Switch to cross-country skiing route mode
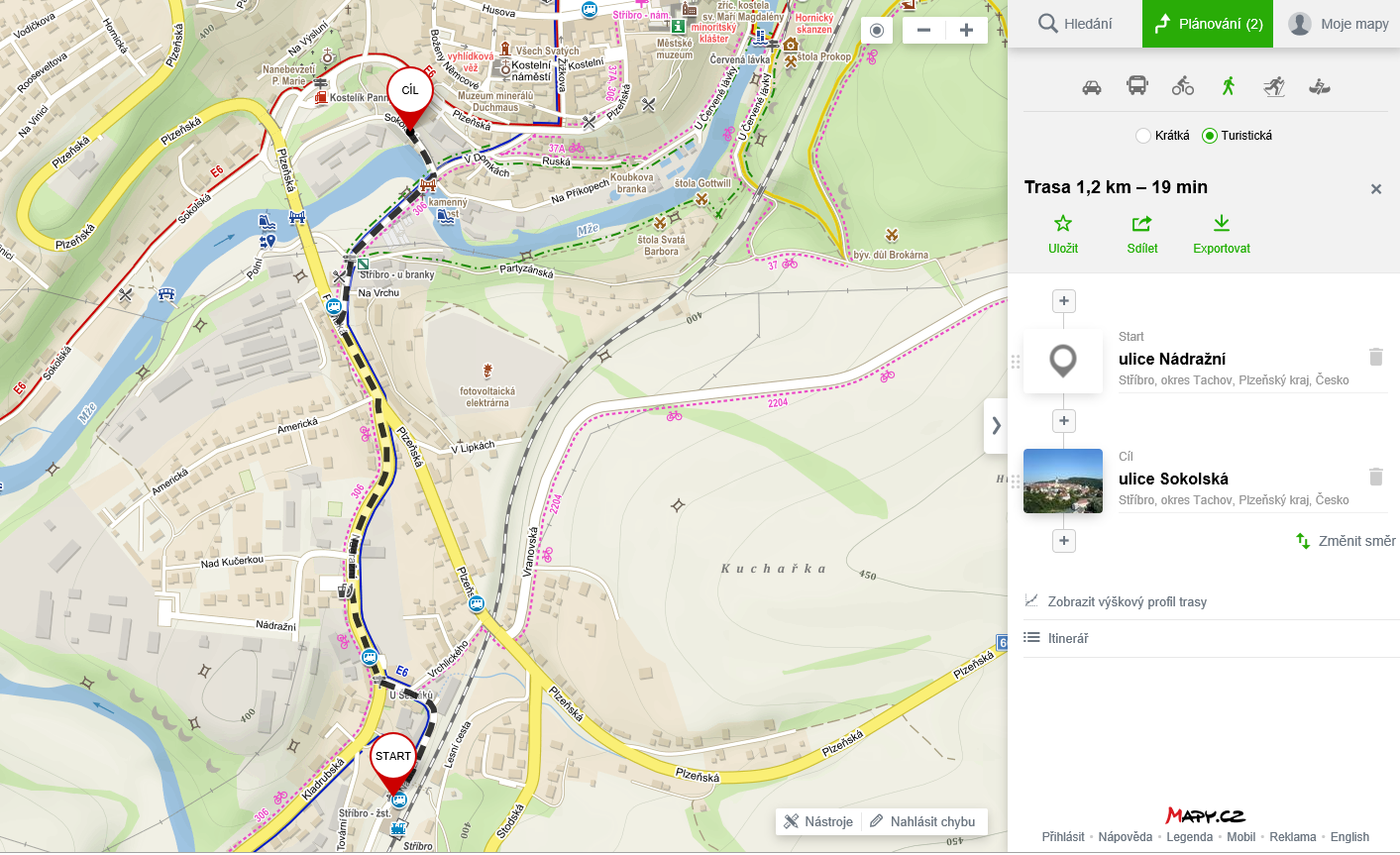The width and height of the screenshot is (1400, 855). coord(1274,87)
